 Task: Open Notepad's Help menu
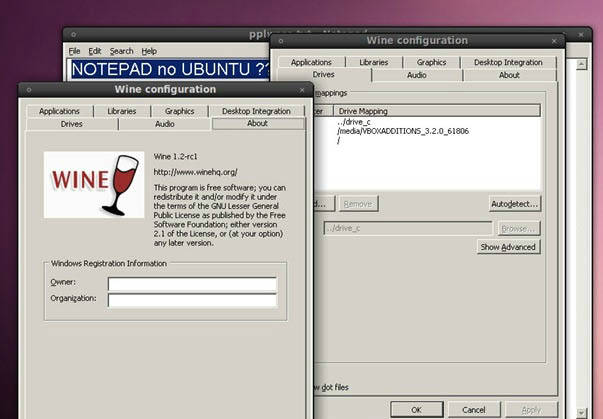pyautogui.click(x=149, y=51)
